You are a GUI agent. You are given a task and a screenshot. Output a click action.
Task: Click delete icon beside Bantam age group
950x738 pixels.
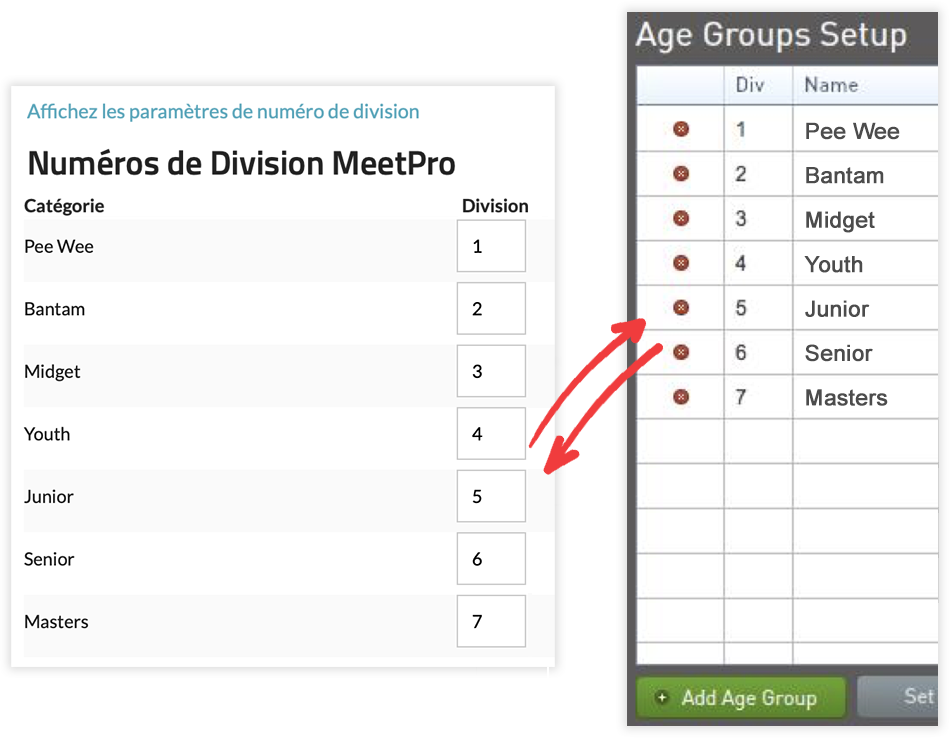click(681, 174)
